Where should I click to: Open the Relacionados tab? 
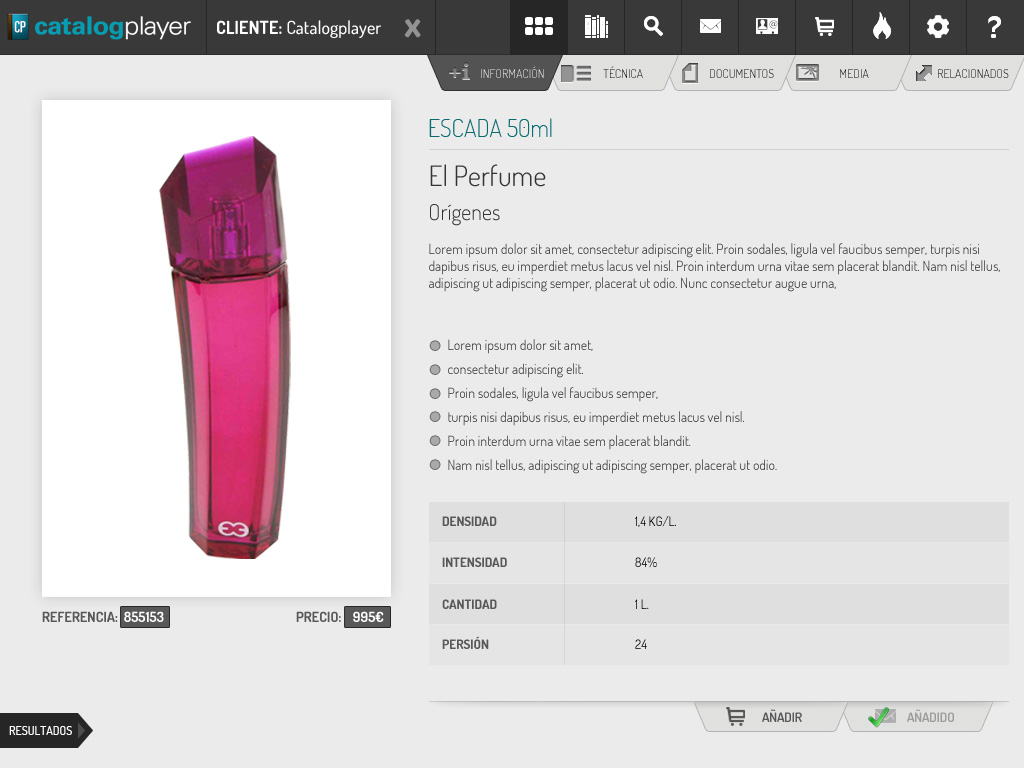[x=962, y=73]
